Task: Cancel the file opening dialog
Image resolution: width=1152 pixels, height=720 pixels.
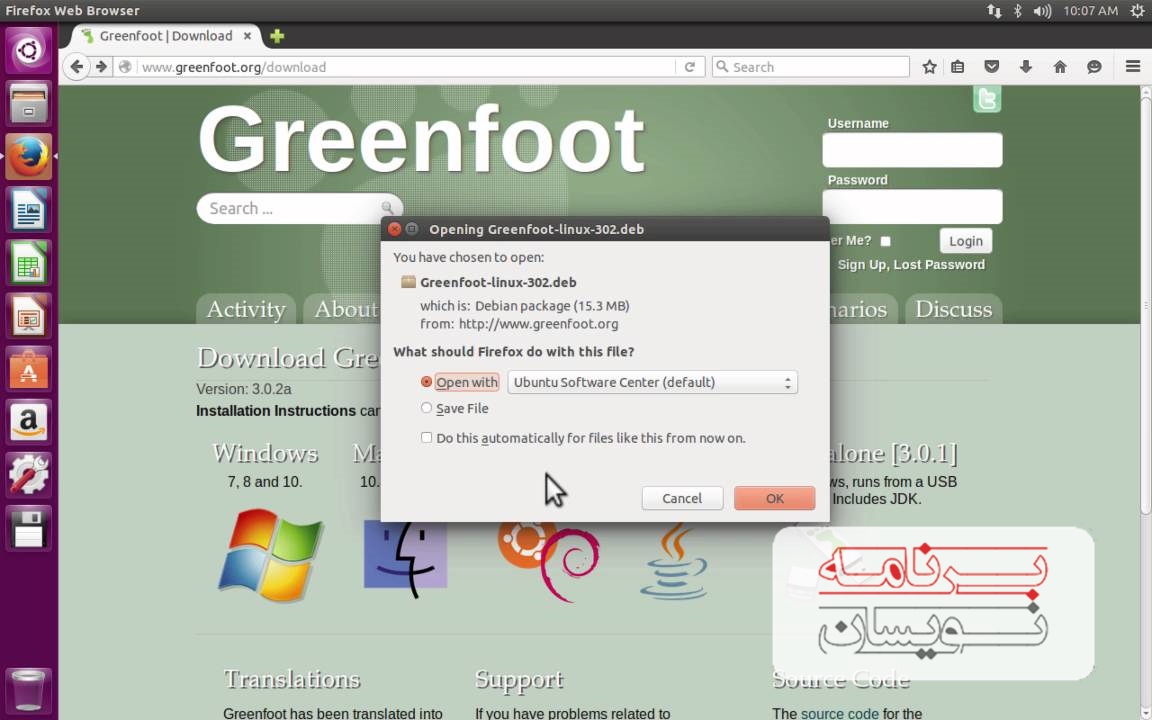Action: point(682,498)
